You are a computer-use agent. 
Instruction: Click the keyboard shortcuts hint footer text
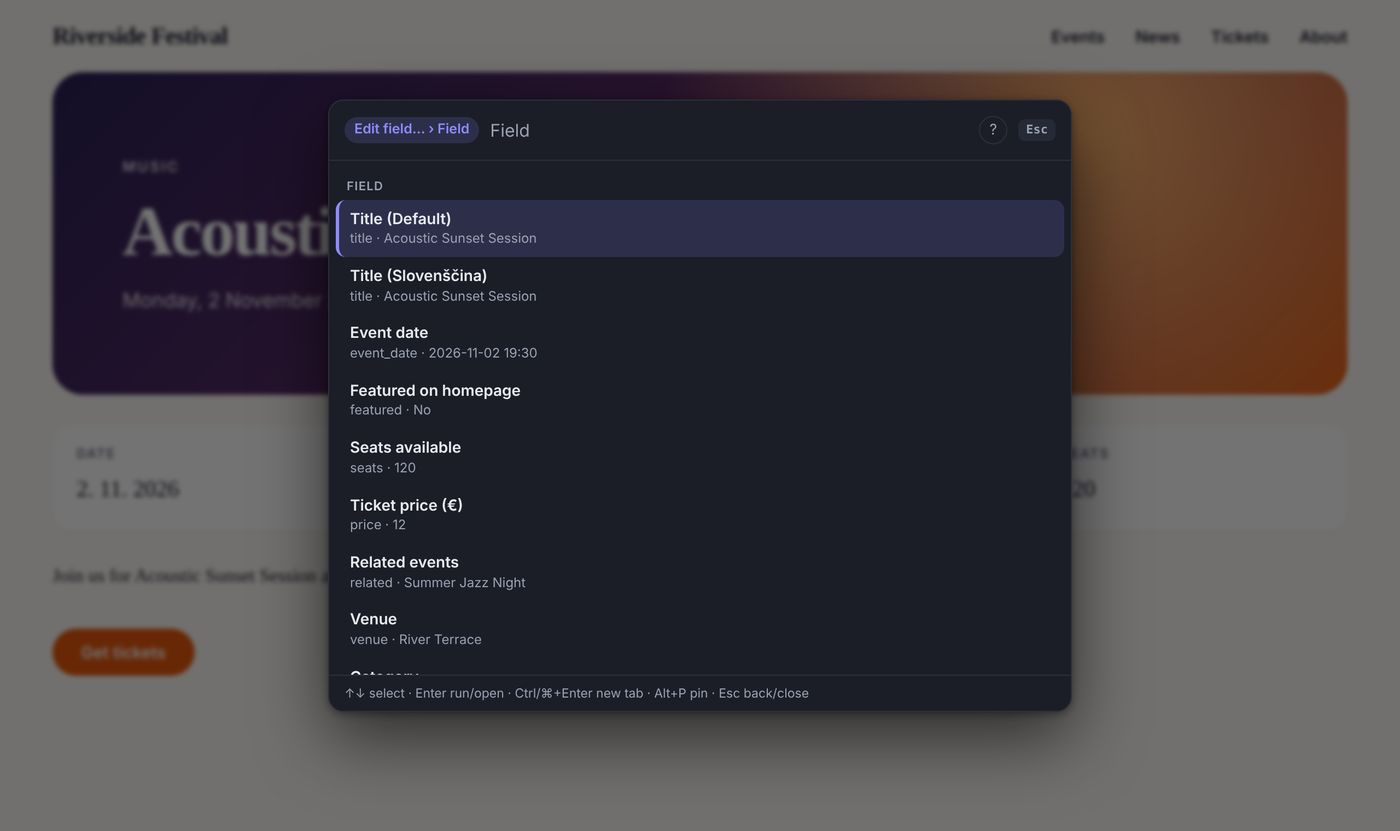(577, 693)
